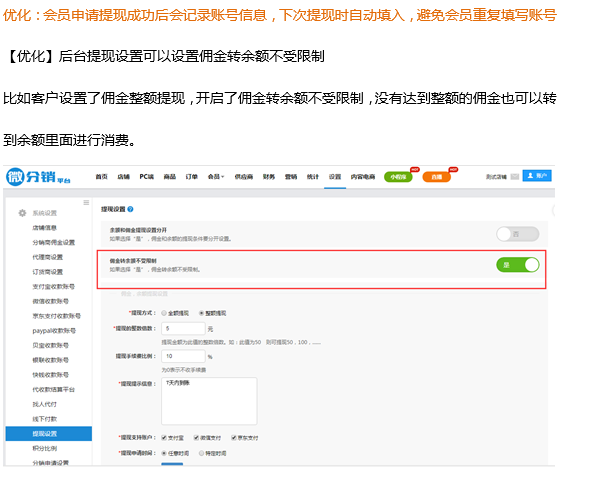Click the 提现的整数倍数 input field
Viewport: 615px width, 486px height.
[181, 328]
